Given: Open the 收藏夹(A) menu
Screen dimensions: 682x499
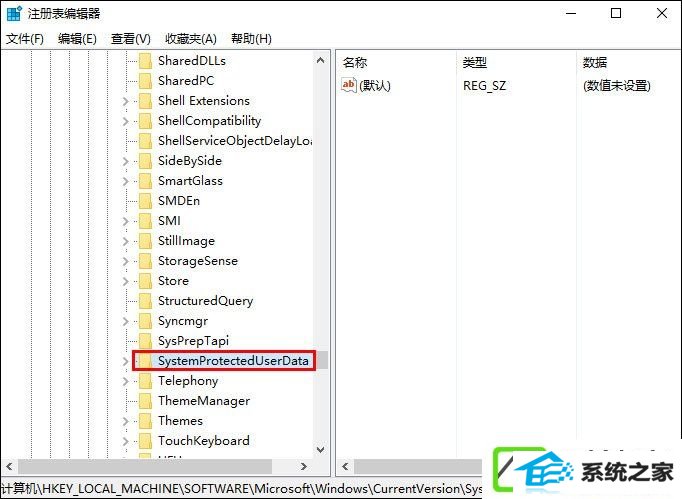Looking at the screenshot, I should [x=191, y=39].
